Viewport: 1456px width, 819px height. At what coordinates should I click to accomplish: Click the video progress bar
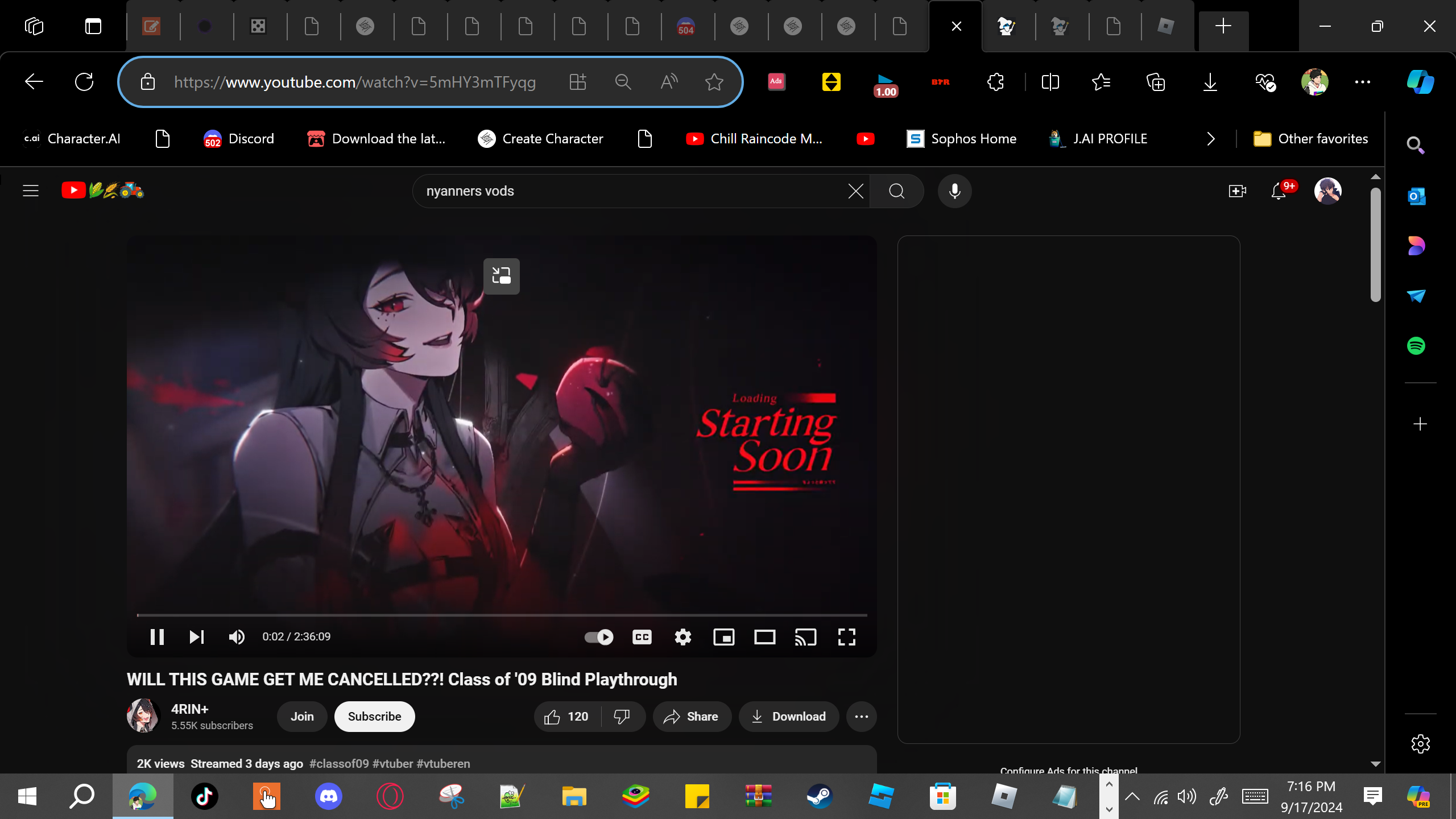[x=500, y=615]
